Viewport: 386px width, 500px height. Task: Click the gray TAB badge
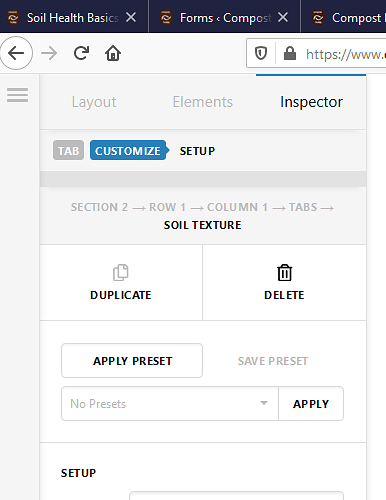[x=68, y=151]
